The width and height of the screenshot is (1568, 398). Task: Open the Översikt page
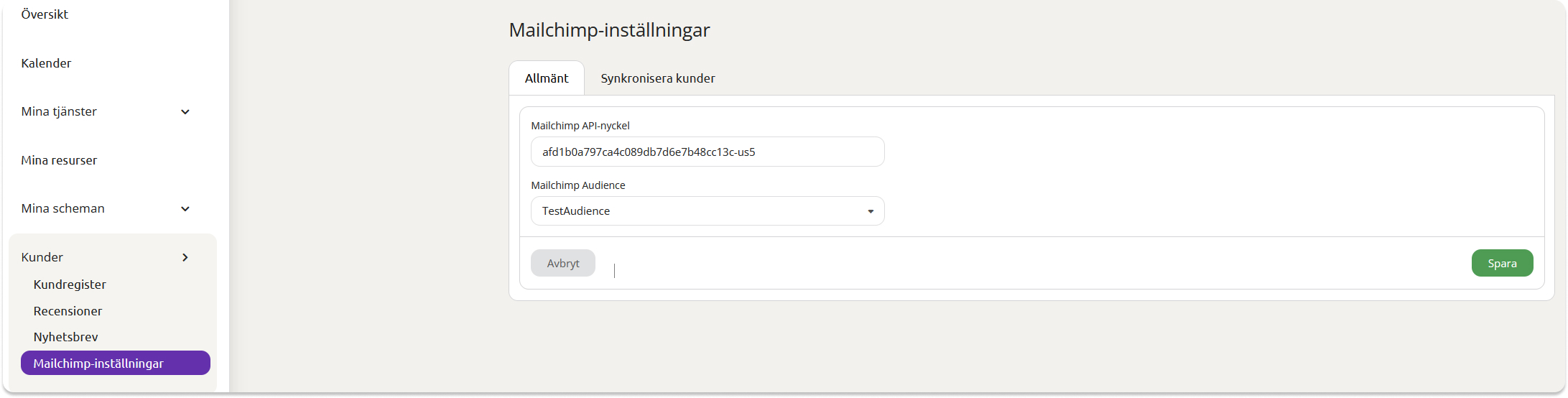(x=45, y=14)
